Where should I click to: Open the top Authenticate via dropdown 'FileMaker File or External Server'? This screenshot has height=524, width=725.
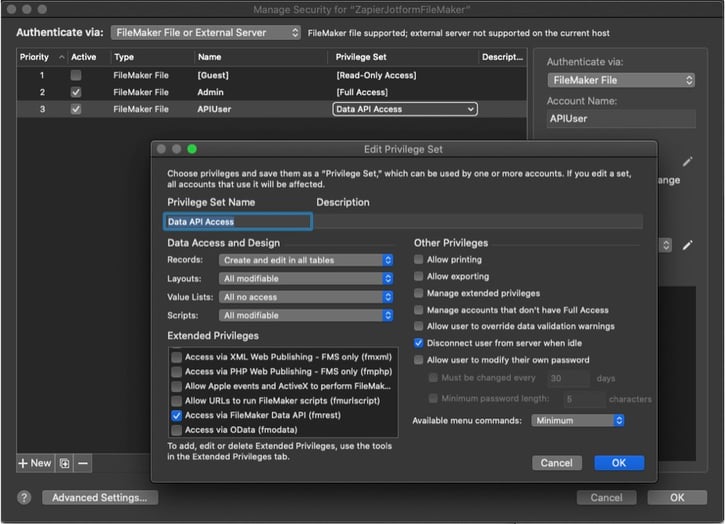point(206,32)
